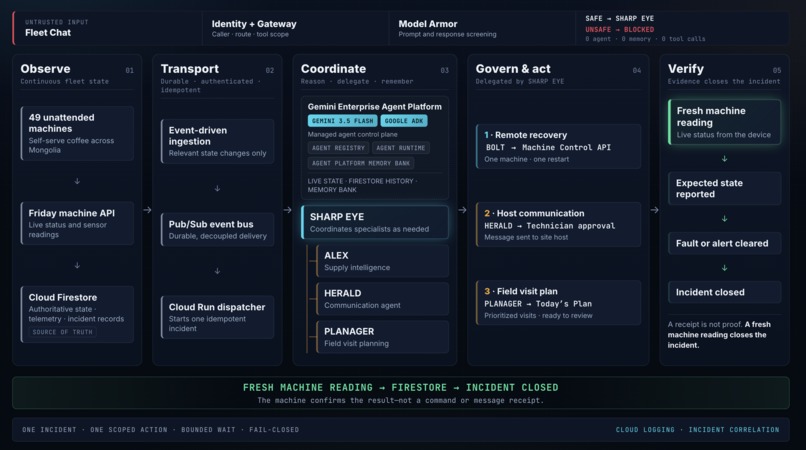The height and width of the screenshot is (450, 806).
Task: Select the SHARP EYE coordinator card
Action: [375, 222]
